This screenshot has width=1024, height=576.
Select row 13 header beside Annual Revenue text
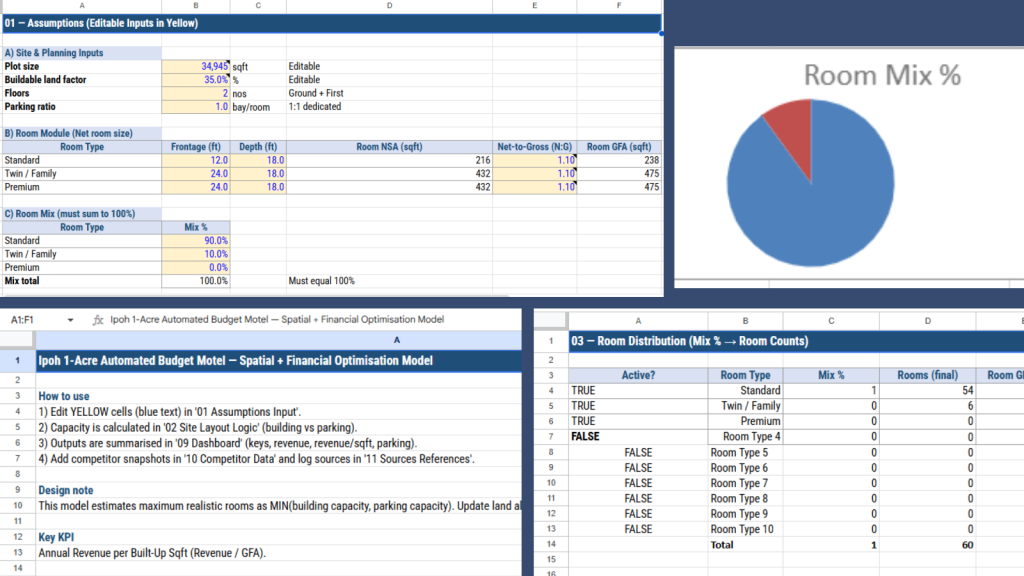(17, 552)
